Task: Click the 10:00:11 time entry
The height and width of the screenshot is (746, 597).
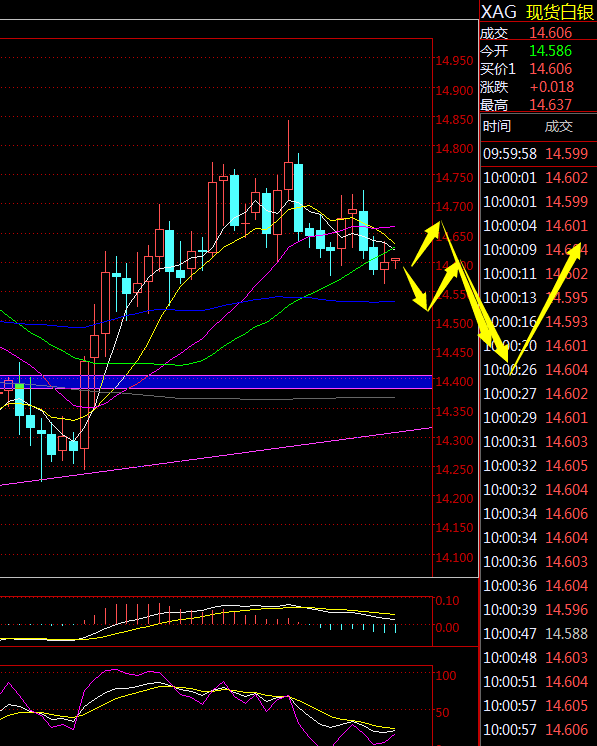Action: 510,274
